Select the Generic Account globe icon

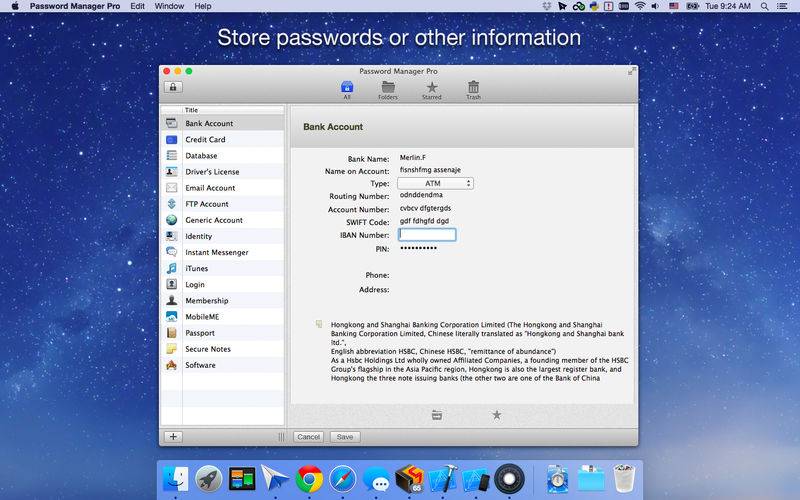coord(171,220)
